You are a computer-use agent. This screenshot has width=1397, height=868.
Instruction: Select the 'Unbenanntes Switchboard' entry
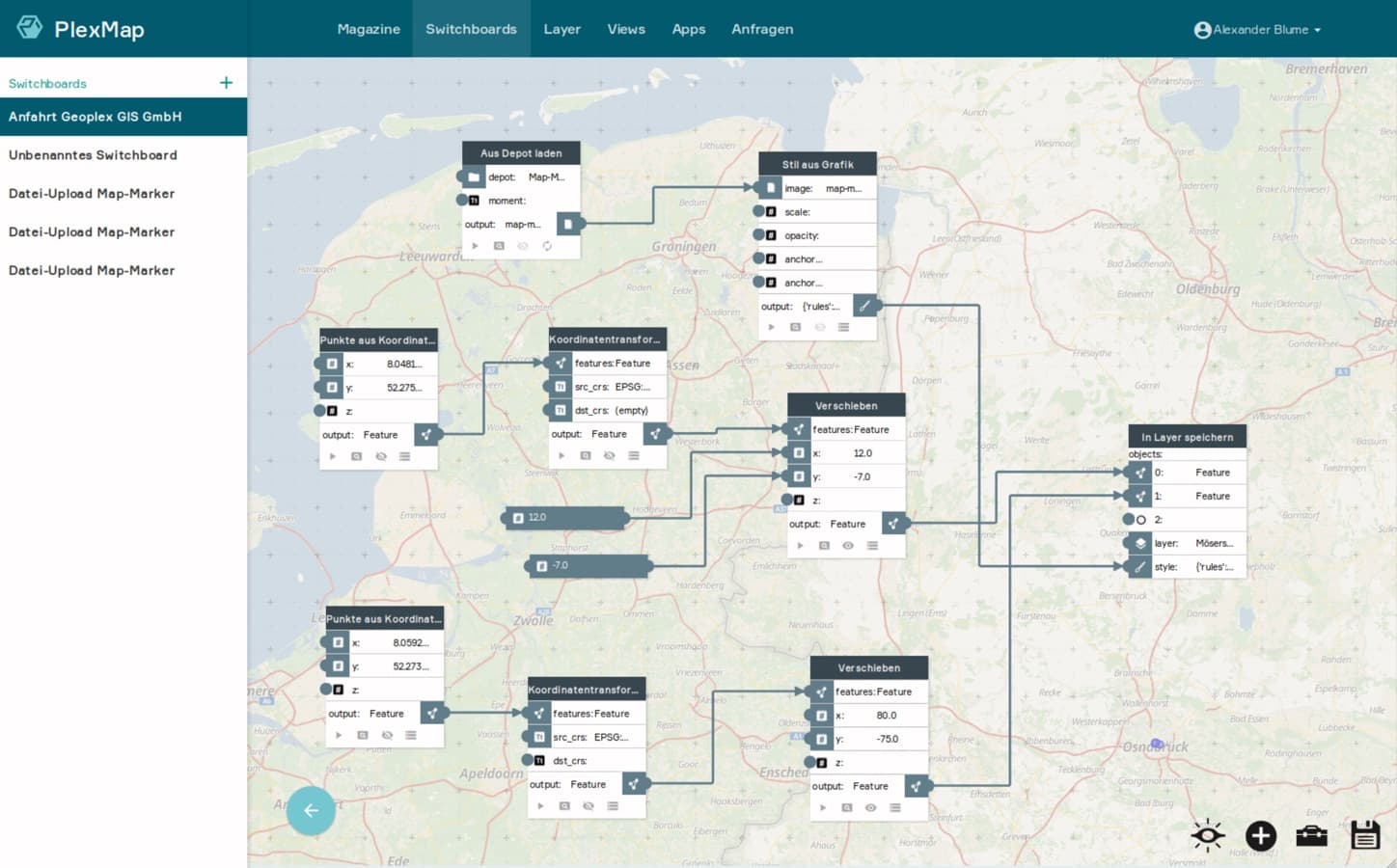pyautogui.click(x=93, y=154)
